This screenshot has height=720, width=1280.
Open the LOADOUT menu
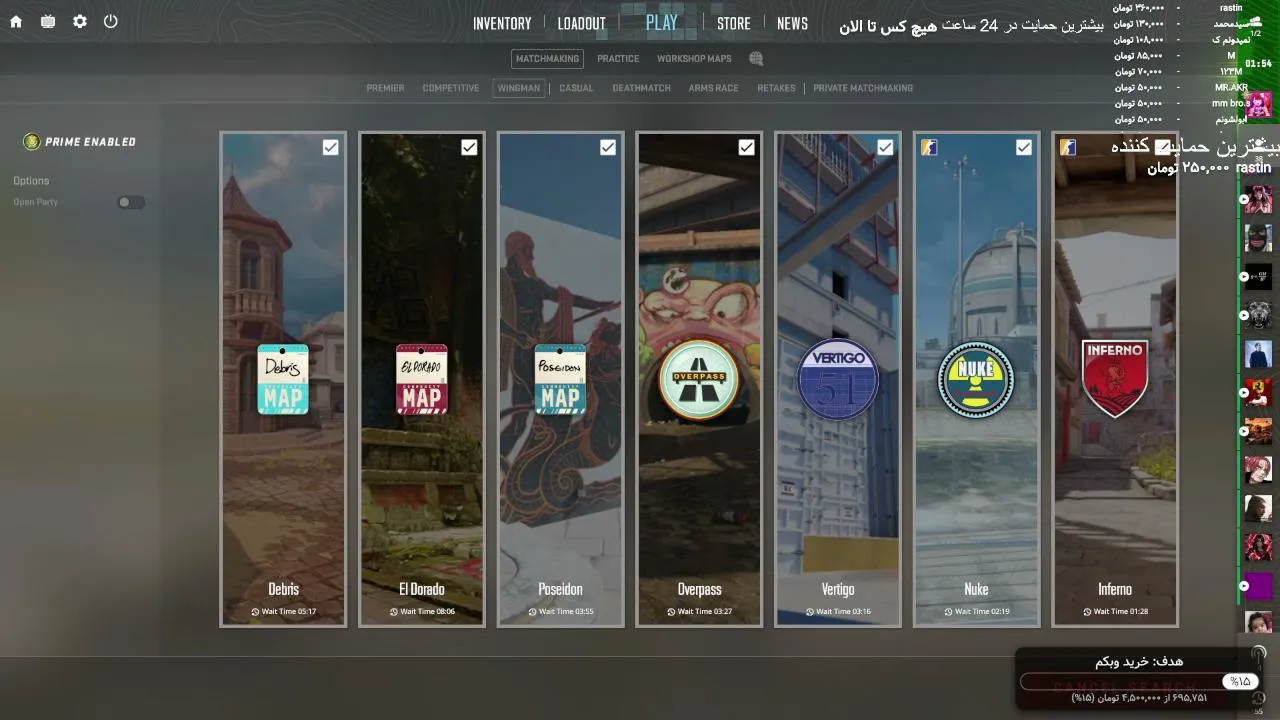click(x=582, y=24)
